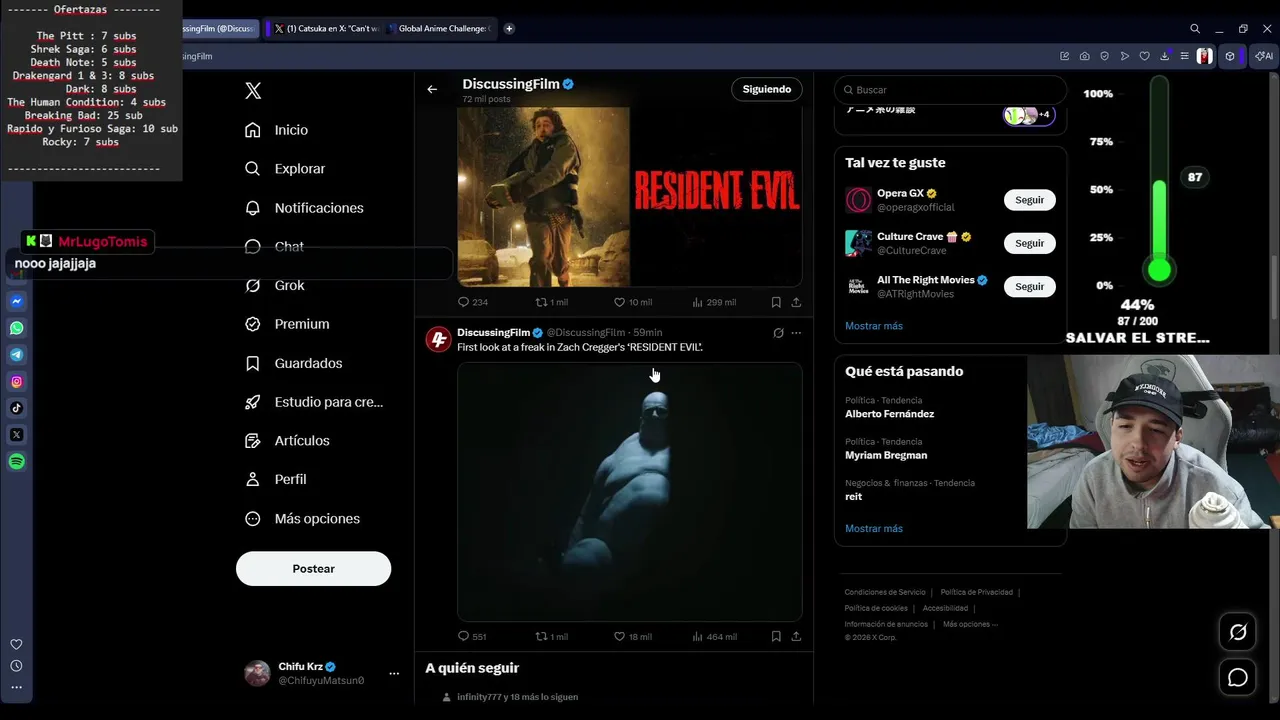Follow Culture Crave with Seguir button
1280x720 pixels.
[1029, 243]
